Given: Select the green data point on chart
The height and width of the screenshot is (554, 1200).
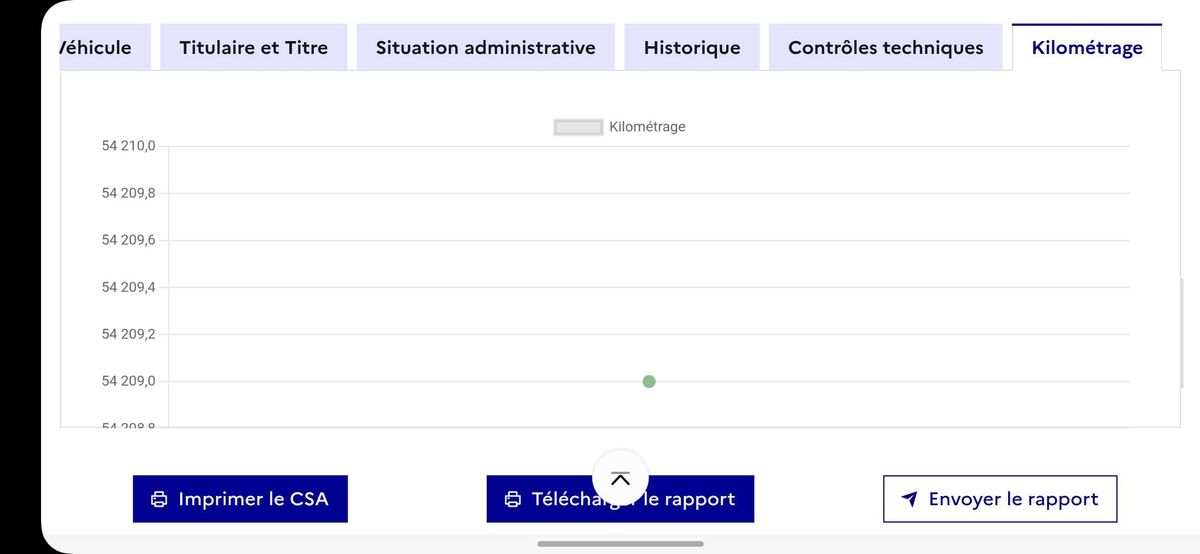Looking at the screenshot, I should tap(649, 381).
